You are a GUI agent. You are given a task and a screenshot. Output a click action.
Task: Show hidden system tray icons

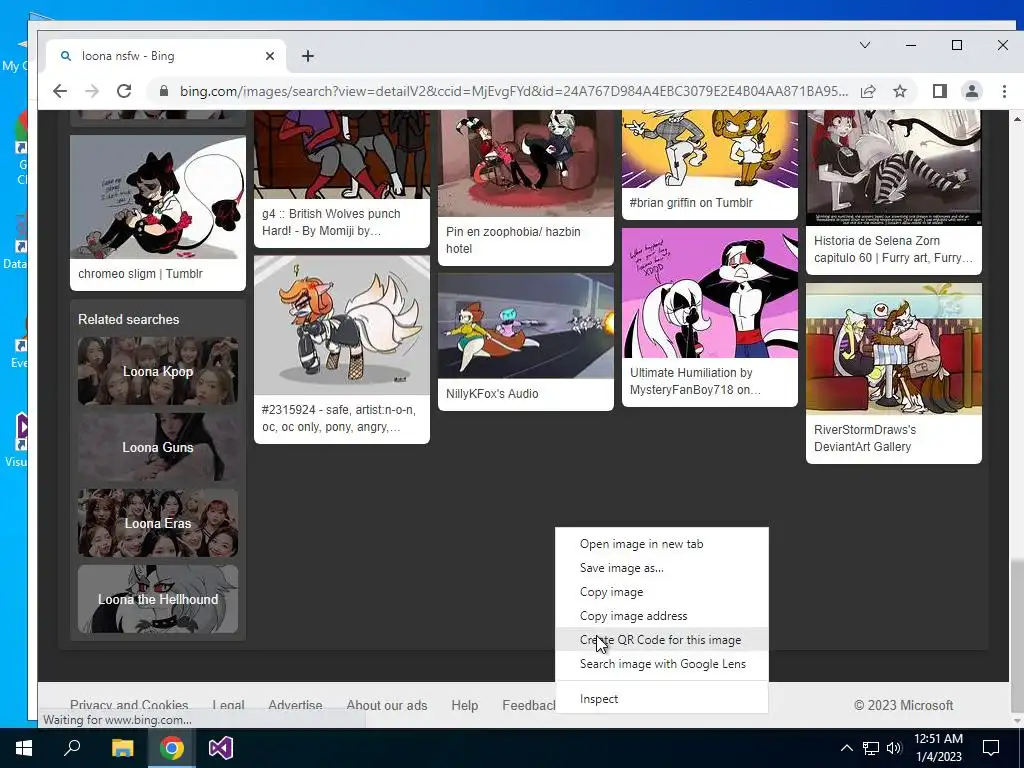point(846,748)
